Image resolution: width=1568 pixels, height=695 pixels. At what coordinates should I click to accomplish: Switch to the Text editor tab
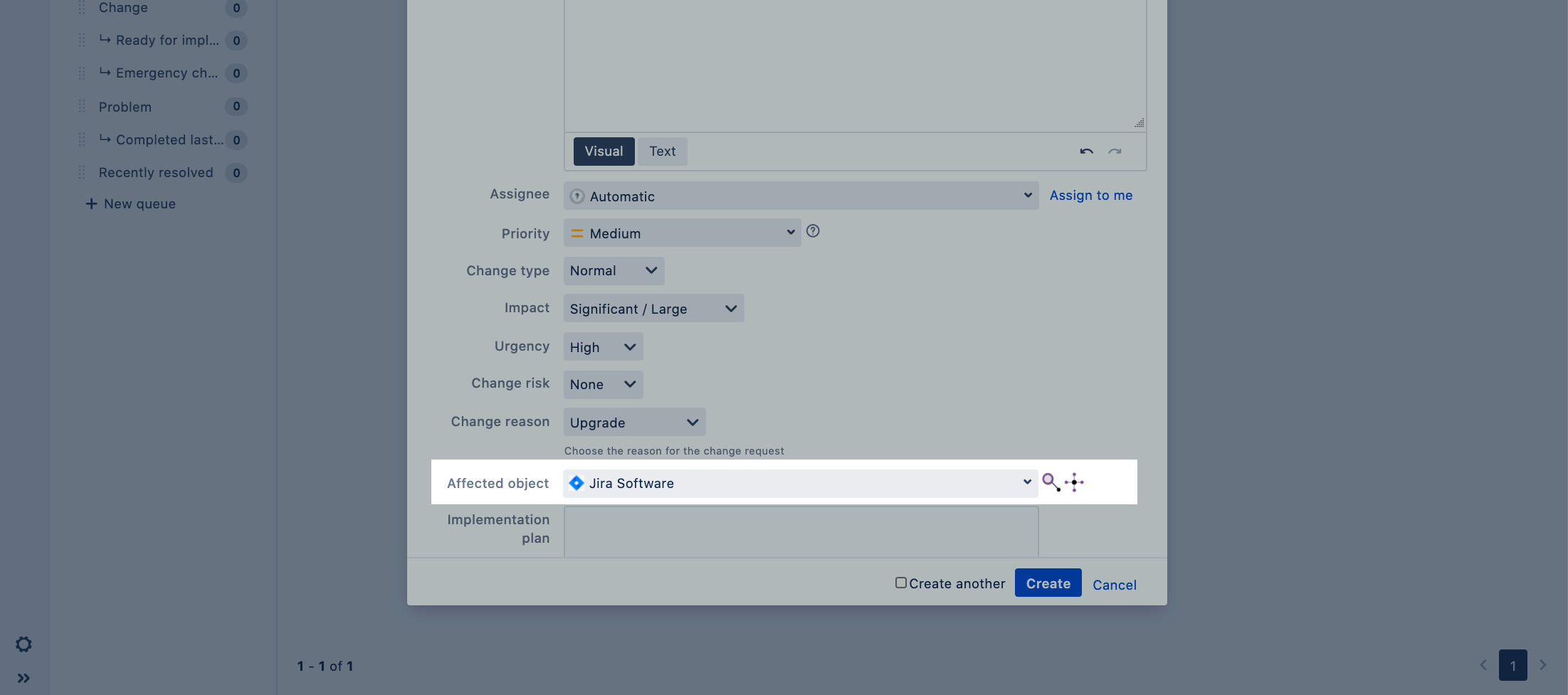pos(662,152)
